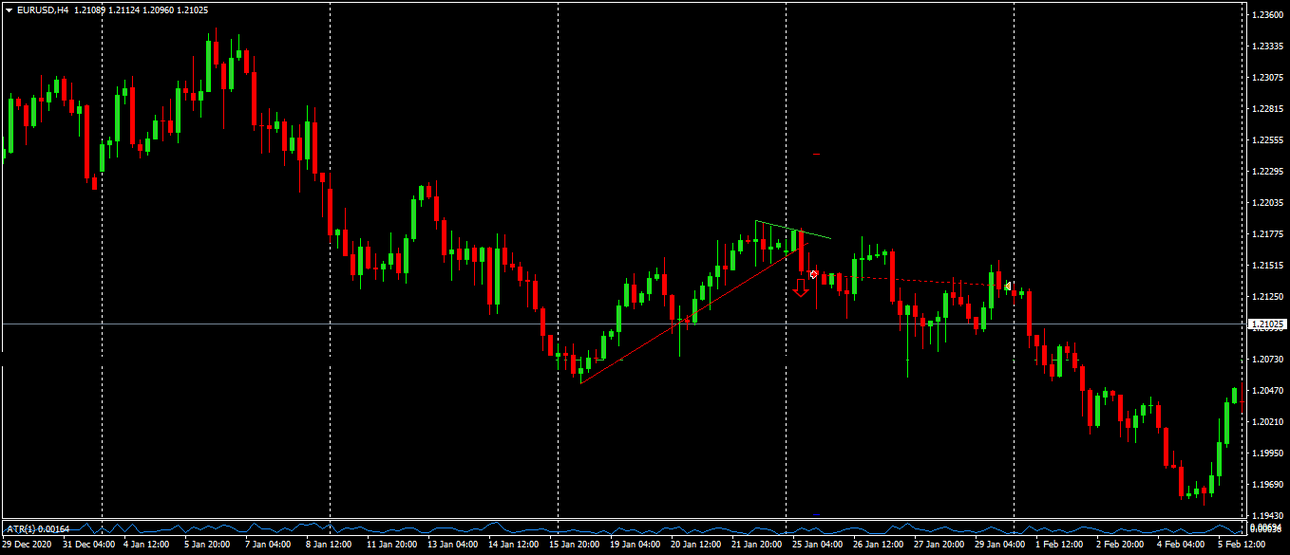Click the 1.23335 price axis label
The width and height of the screenshot is (1290, 555).
tap(1267, 46)
